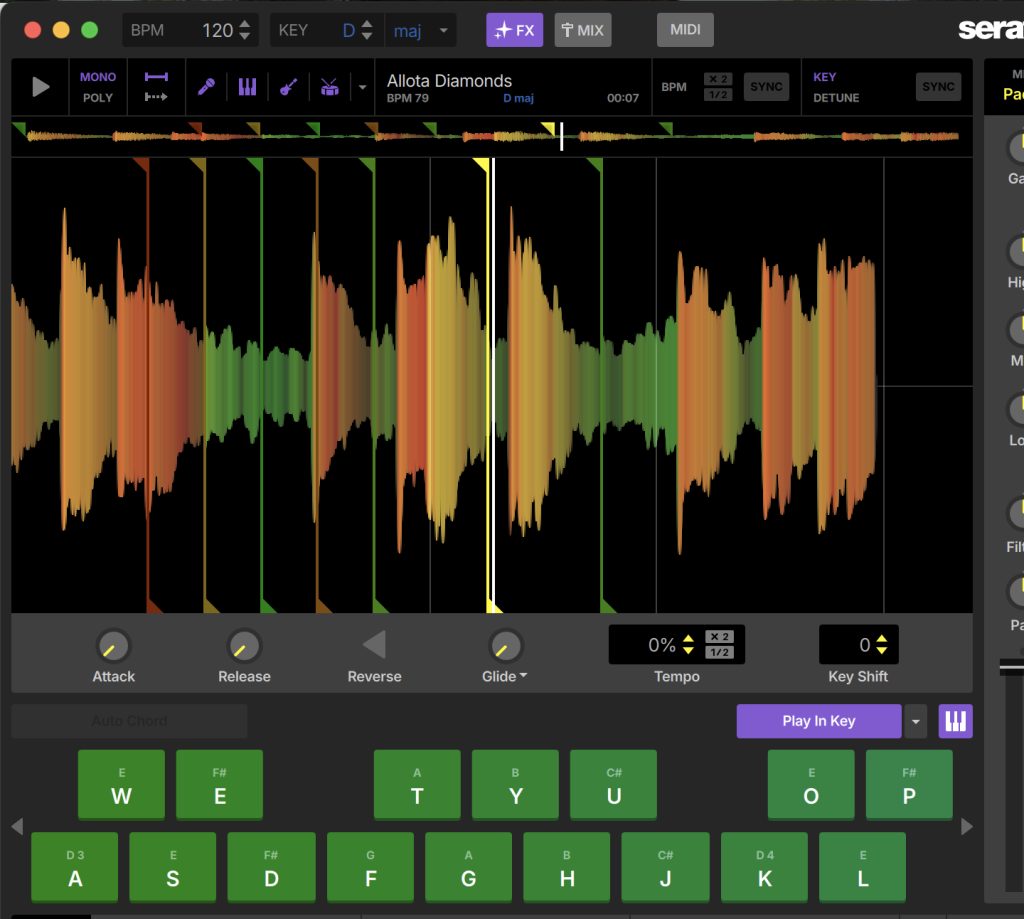Viewport: 1024px width, 919px height.
Task: Toggle the FX panel button
Action: tap(514, 30)
